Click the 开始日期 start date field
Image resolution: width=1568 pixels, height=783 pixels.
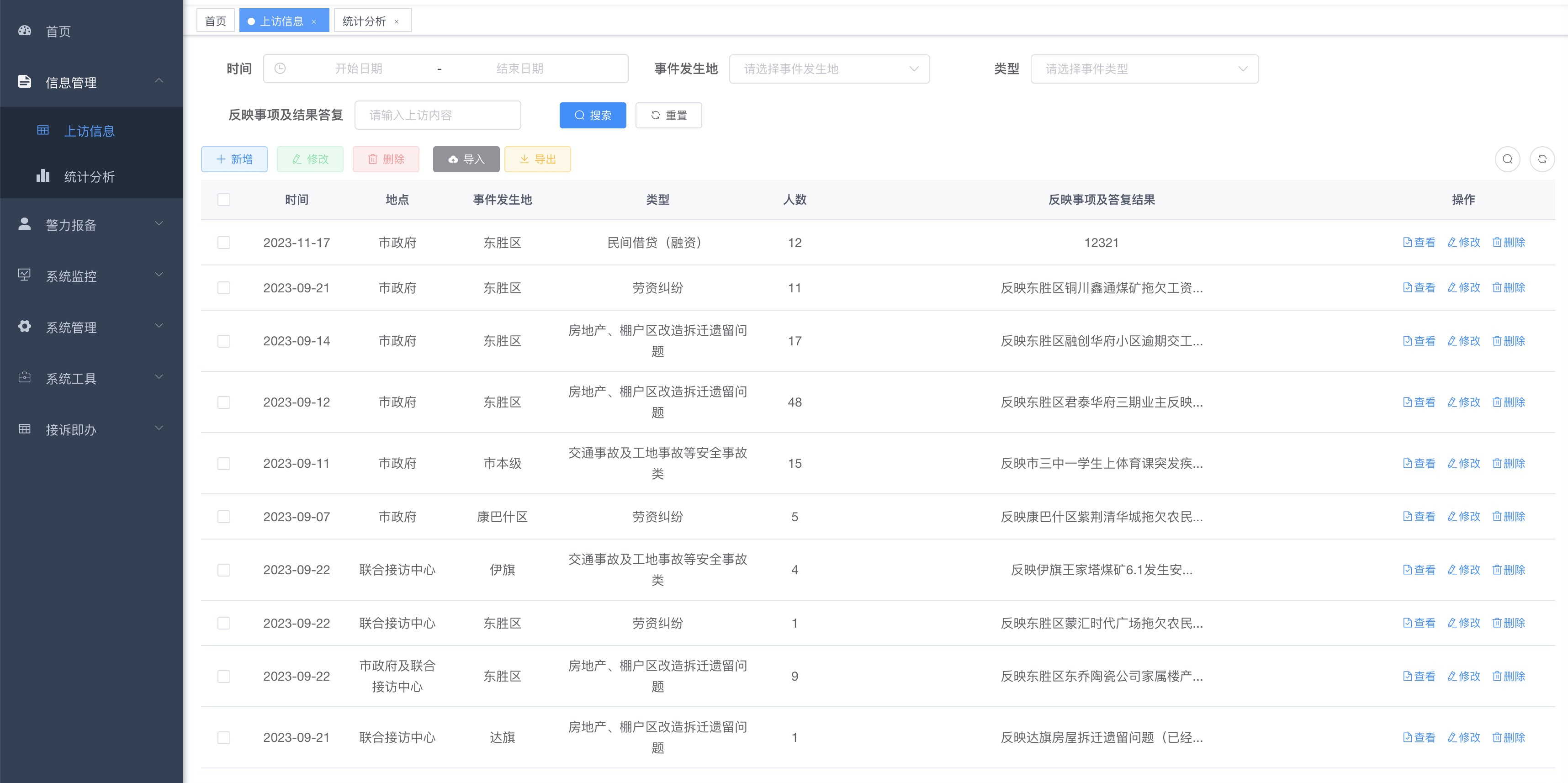coord(359,69)
